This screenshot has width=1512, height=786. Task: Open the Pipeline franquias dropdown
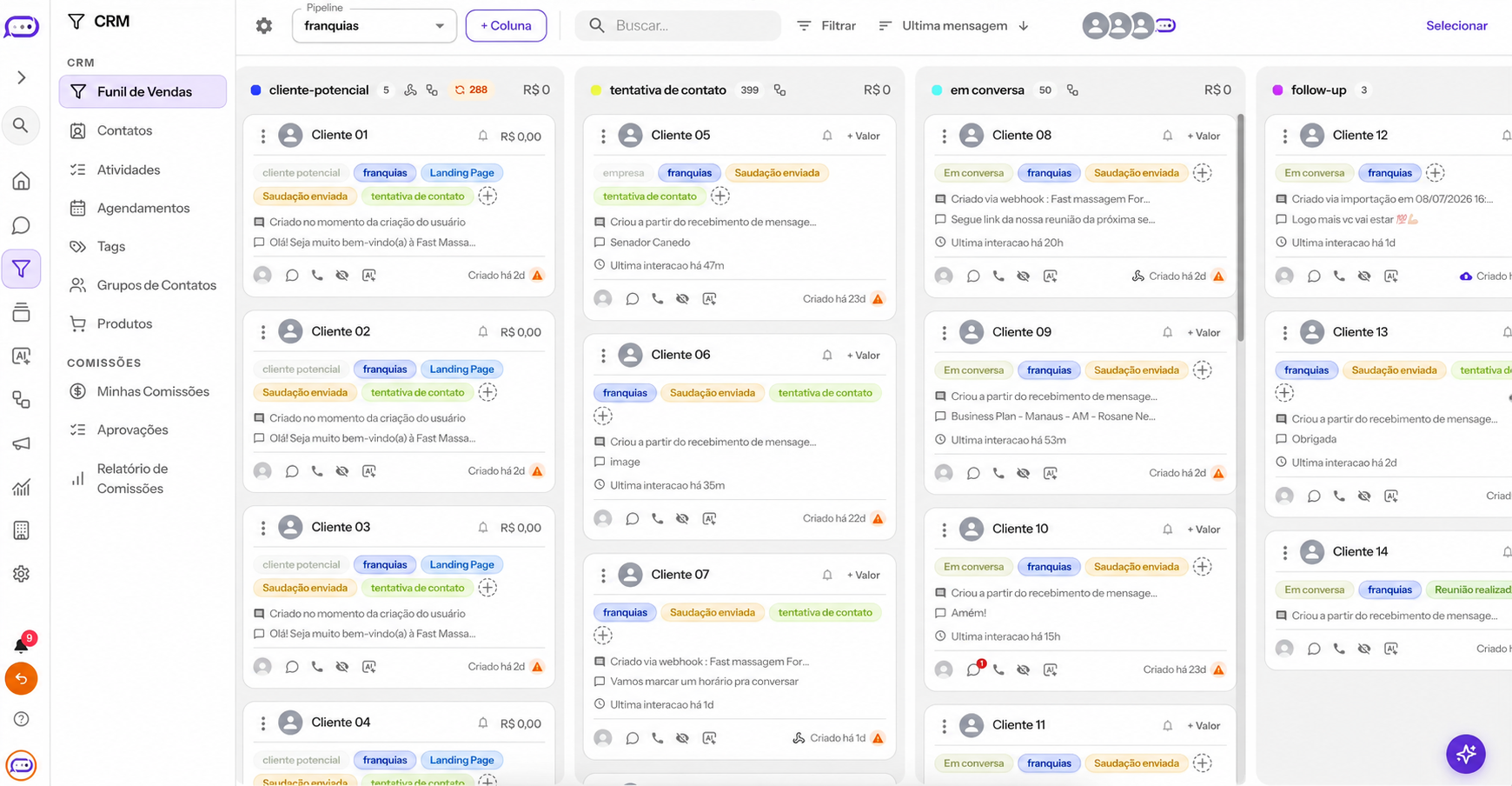click(375, 26)
